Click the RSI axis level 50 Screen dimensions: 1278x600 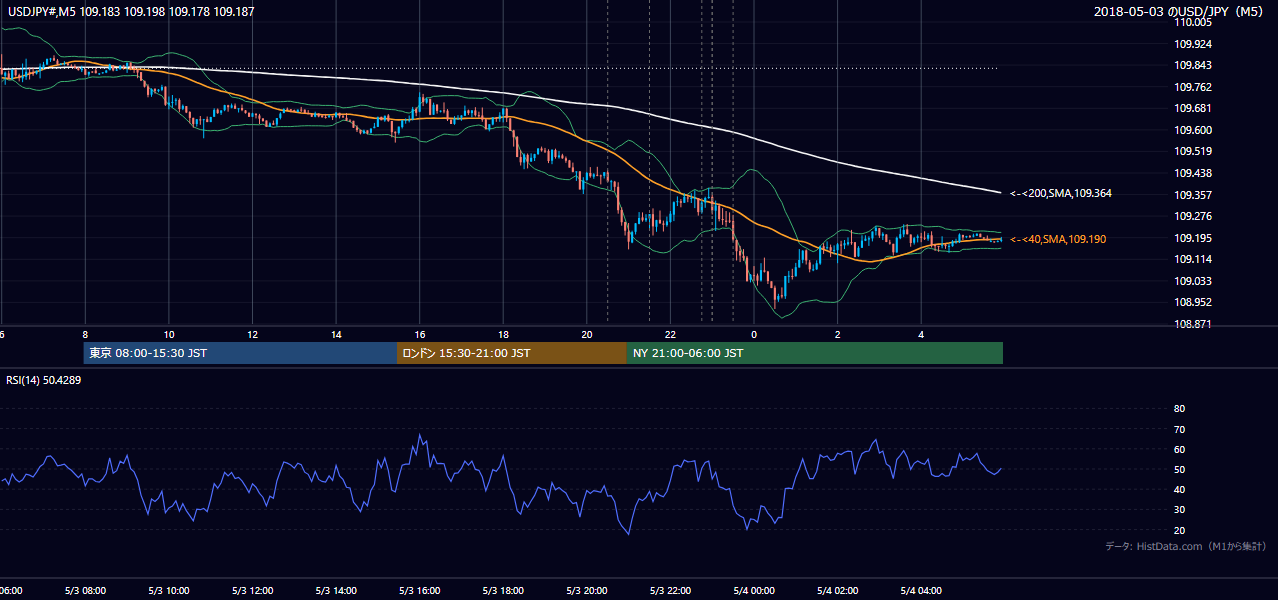coord(1179,469)
